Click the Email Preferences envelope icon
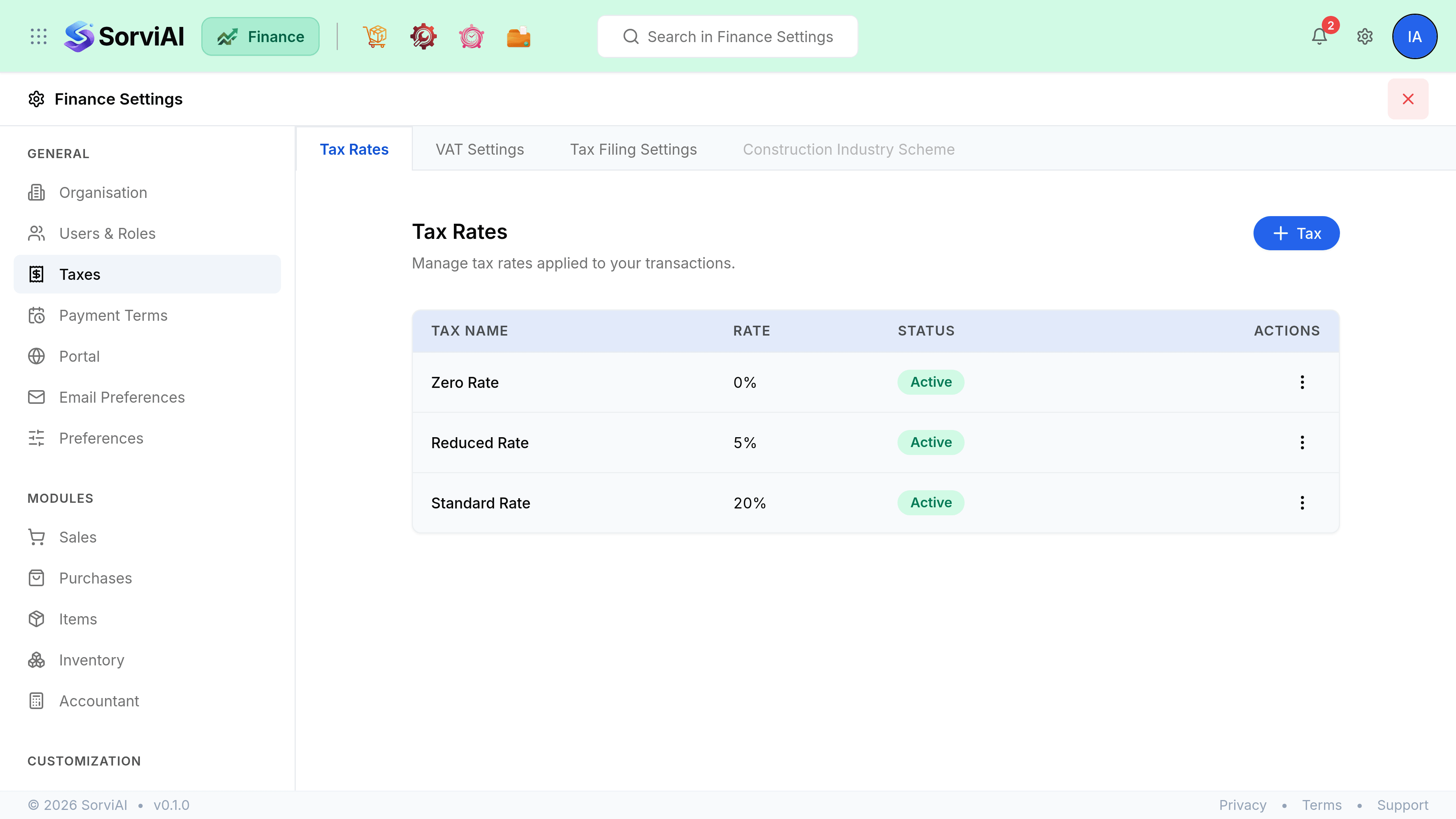 [x=36, y=397]
